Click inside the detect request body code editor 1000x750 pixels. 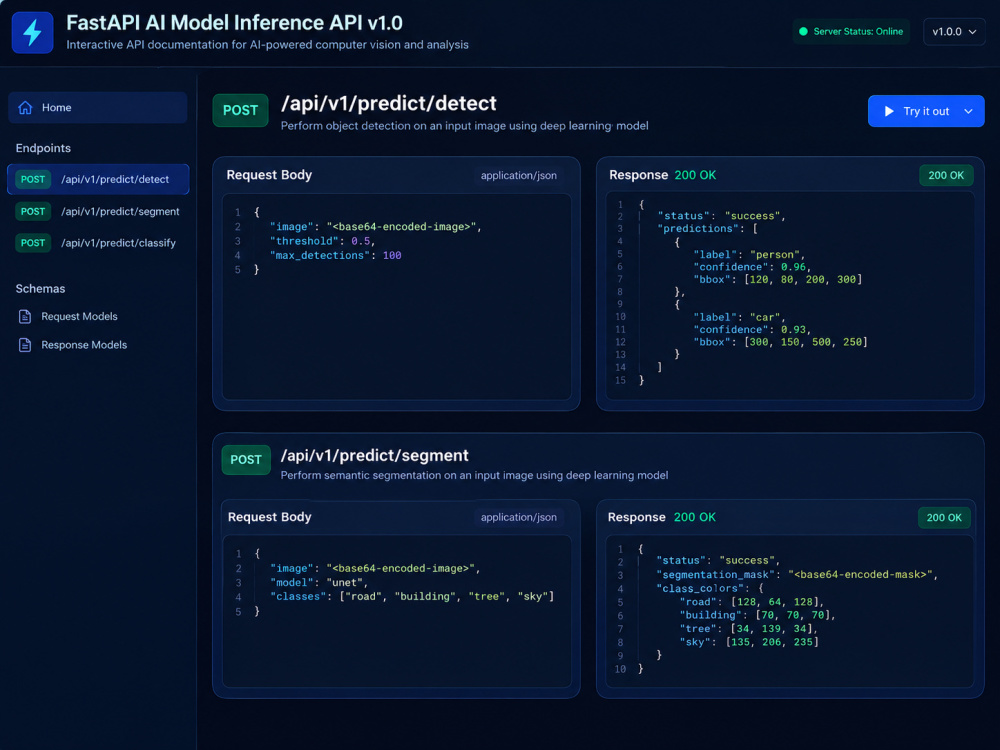pos(397,297)
